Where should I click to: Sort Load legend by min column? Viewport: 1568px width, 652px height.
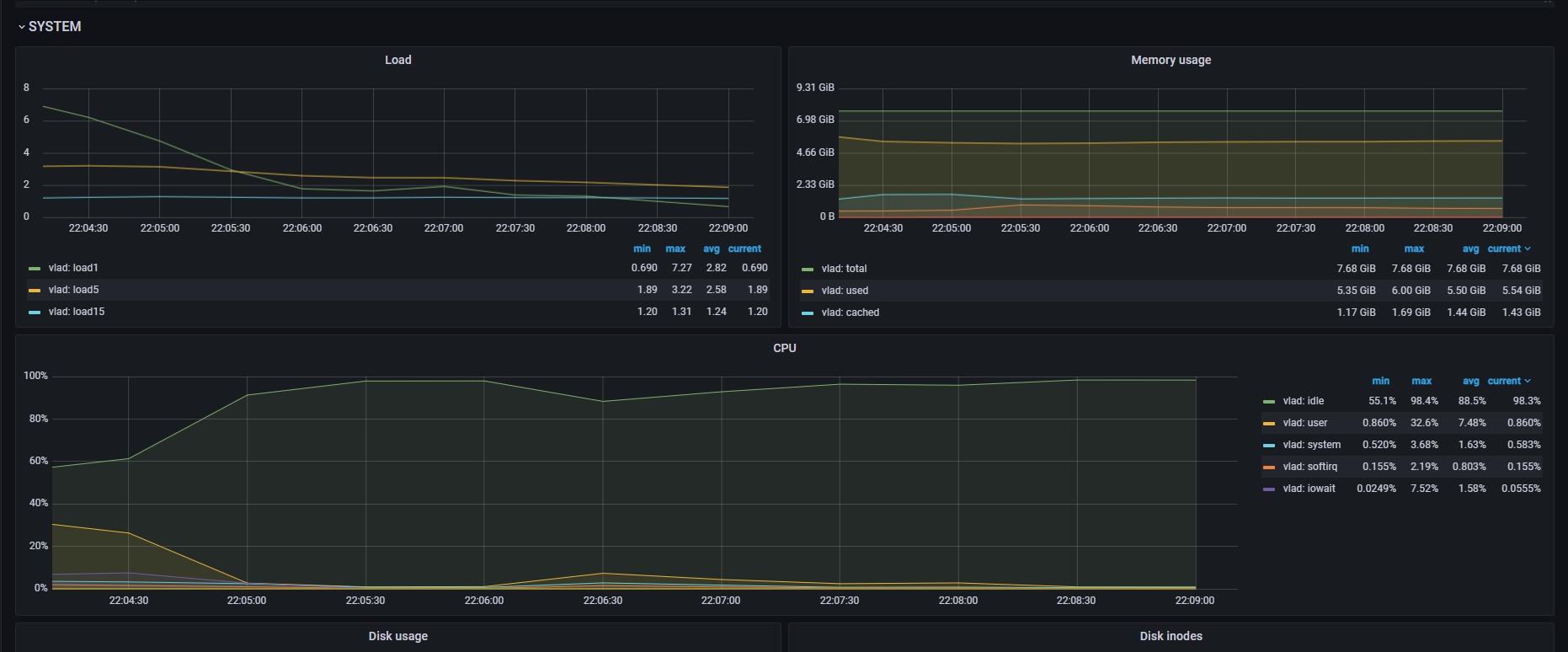(642, 249)
